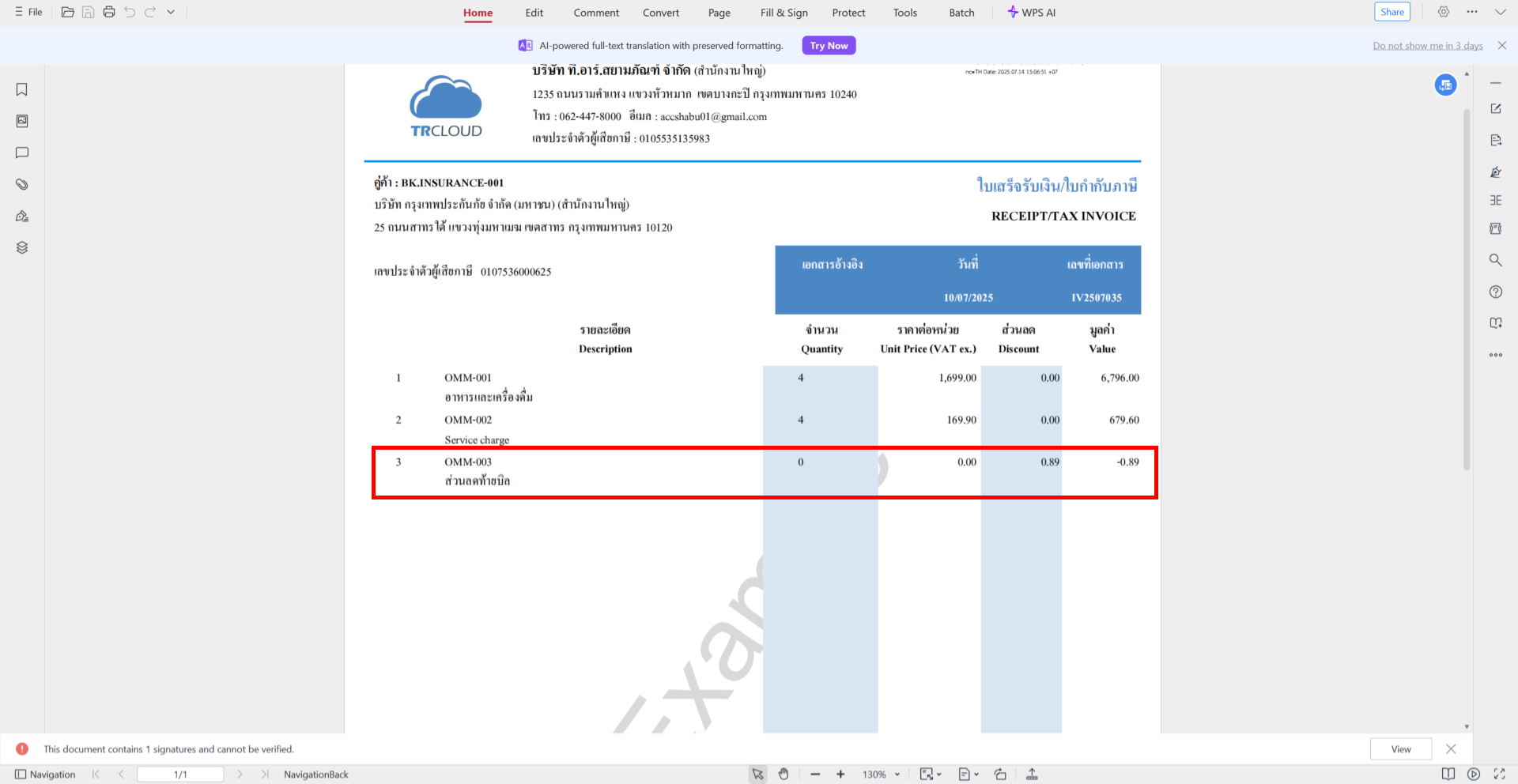1518x784 pixels.
Task: Go to the first page
Action: 96,775
